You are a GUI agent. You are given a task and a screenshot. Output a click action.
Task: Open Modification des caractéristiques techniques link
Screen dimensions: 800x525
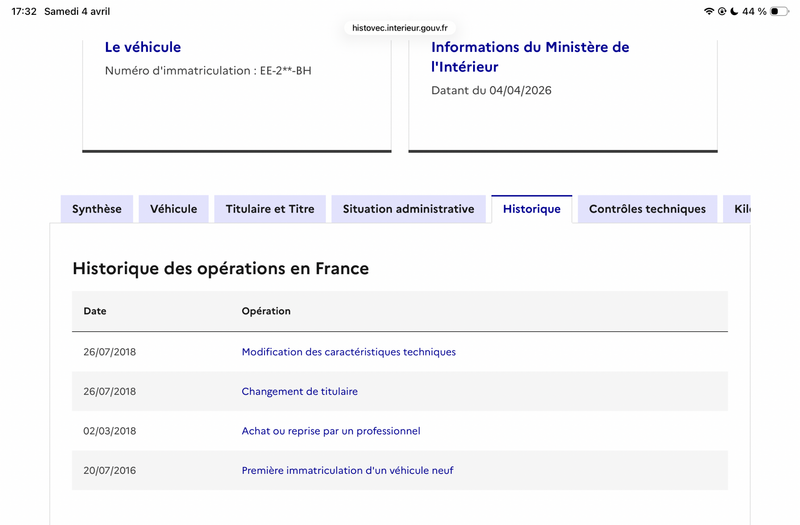(x=348, y=352)
